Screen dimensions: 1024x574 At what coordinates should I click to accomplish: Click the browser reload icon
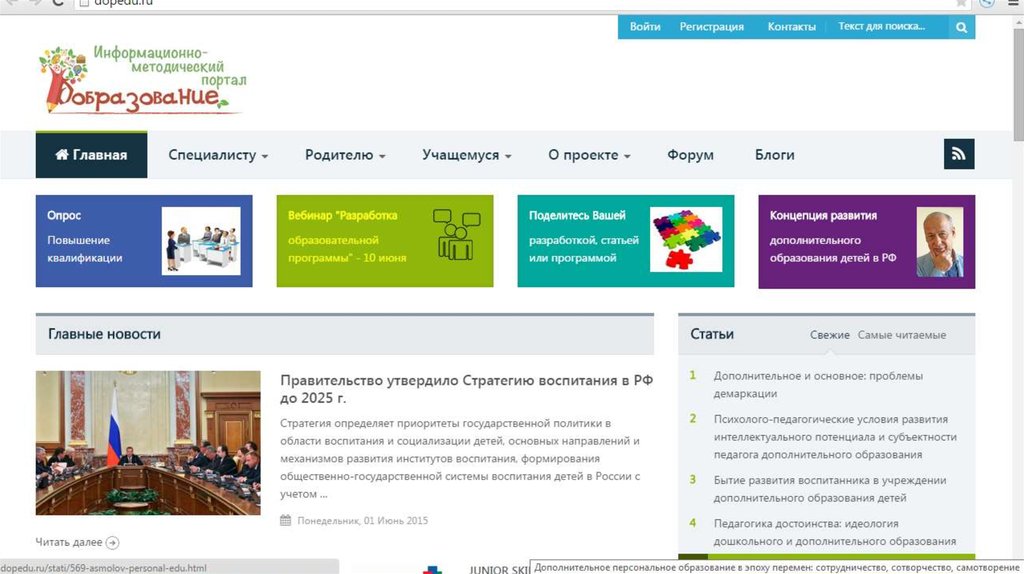tap(57, 3)
